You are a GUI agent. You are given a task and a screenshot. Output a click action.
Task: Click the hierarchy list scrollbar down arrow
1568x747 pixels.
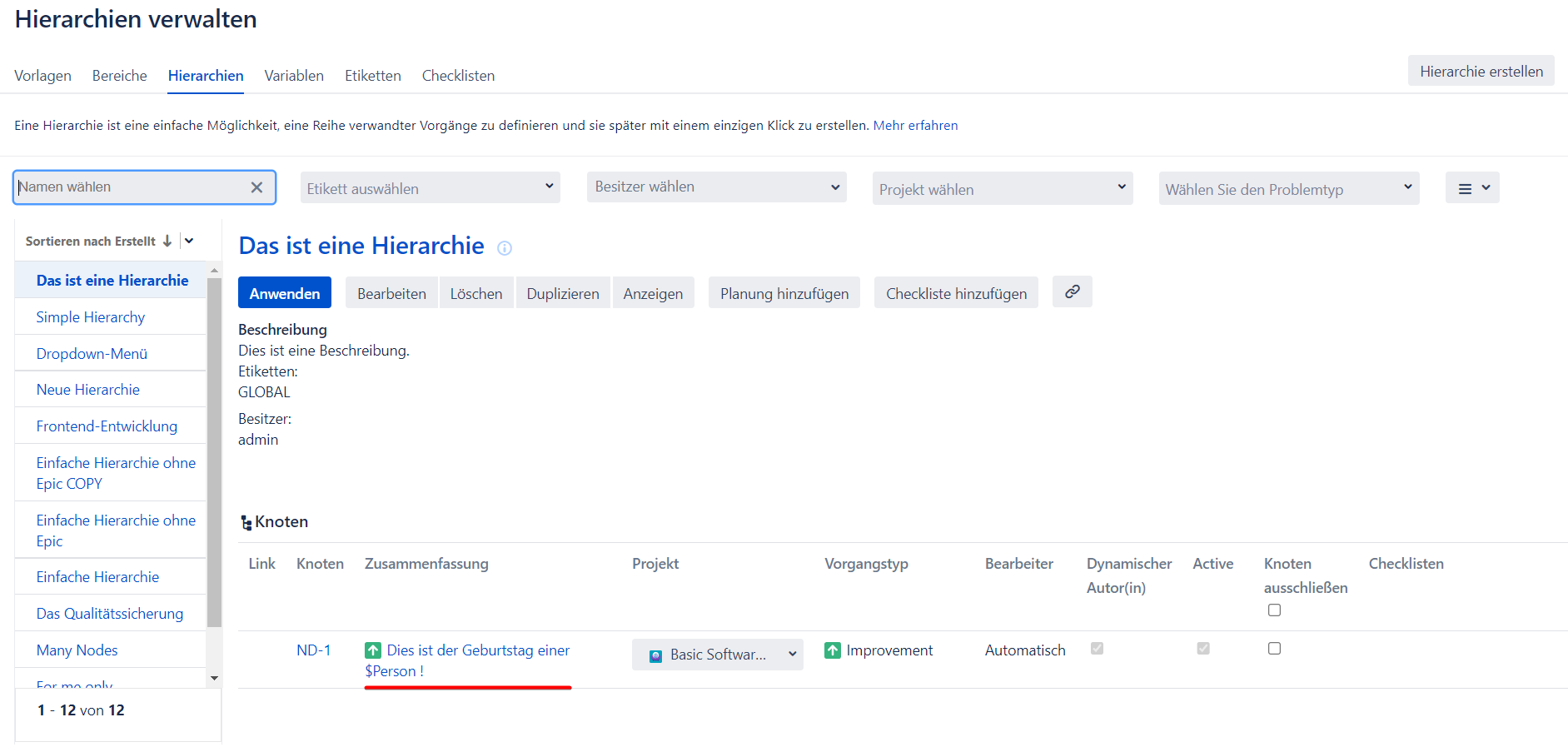click(214, 678)
